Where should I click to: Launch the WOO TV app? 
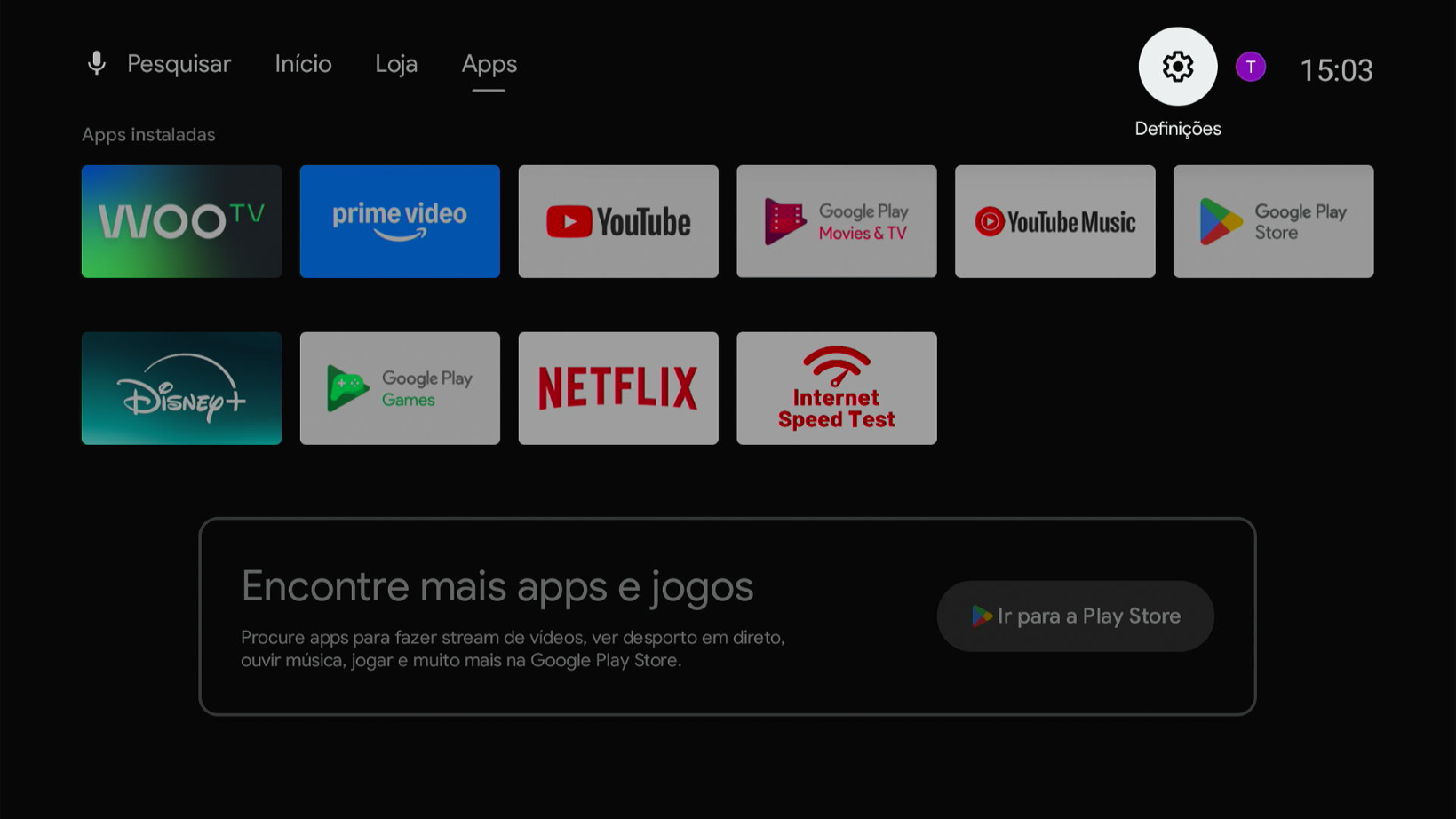181,221
